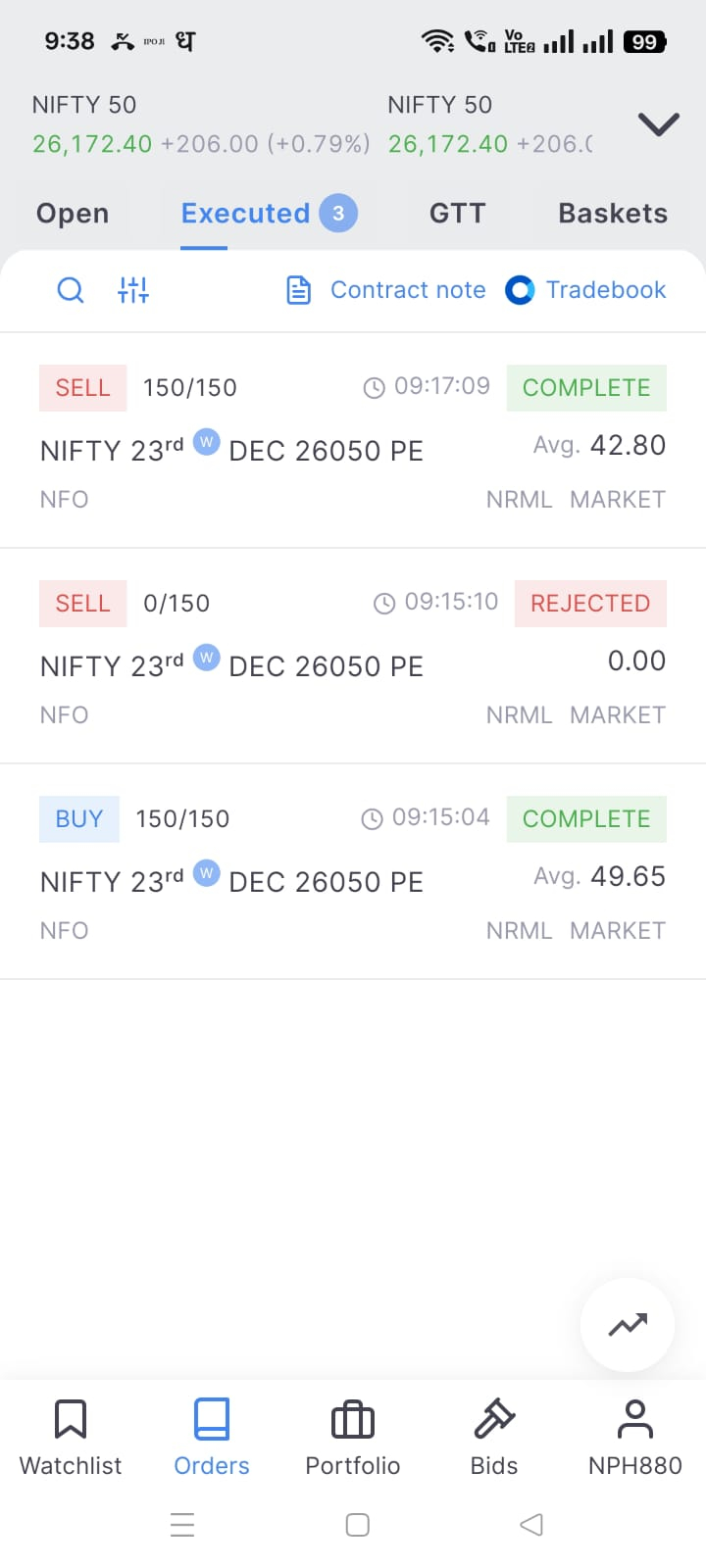Select the Executed tab
706x1568 pixels.
coord(245,214)
